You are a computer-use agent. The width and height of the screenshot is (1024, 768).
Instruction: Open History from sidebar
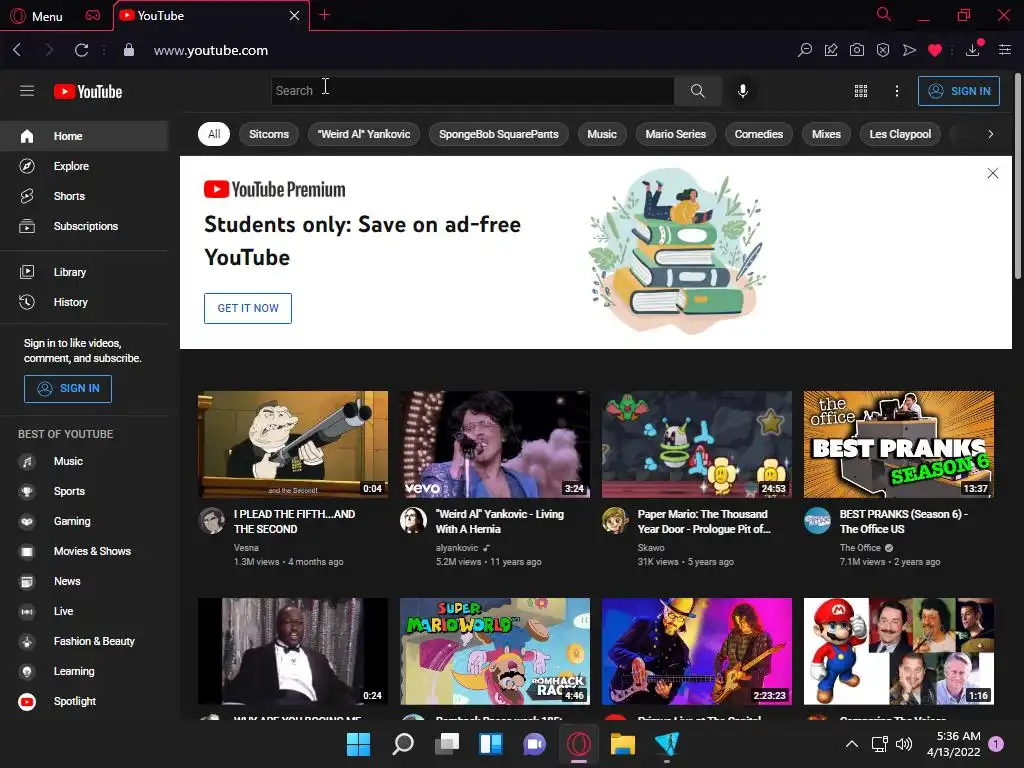(x=84, y=302)
